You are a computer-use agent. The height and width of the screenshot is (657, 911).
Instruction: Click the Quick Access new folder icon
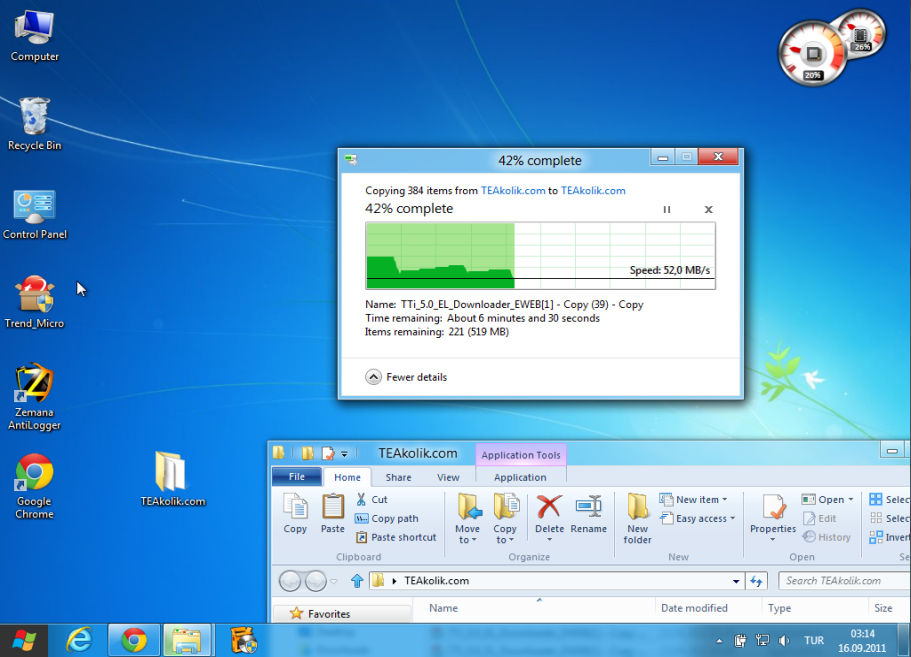pos(307,453)
